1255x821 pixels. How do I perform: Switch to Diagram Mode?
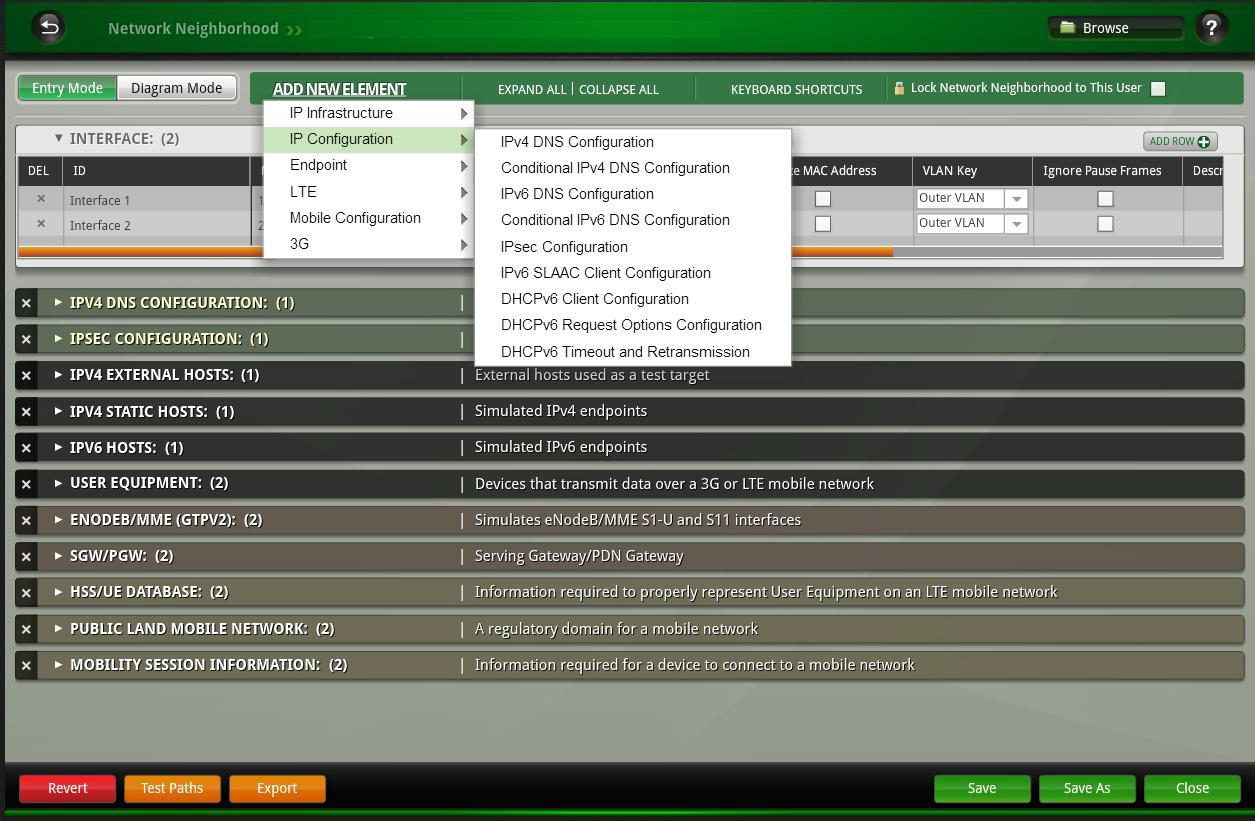click(177, 88)
